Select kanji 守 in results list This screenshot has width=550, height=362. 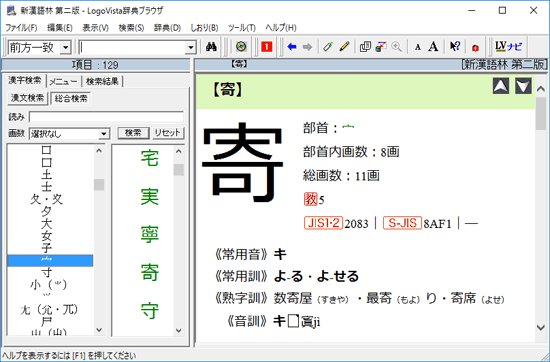tap(149, 311)
